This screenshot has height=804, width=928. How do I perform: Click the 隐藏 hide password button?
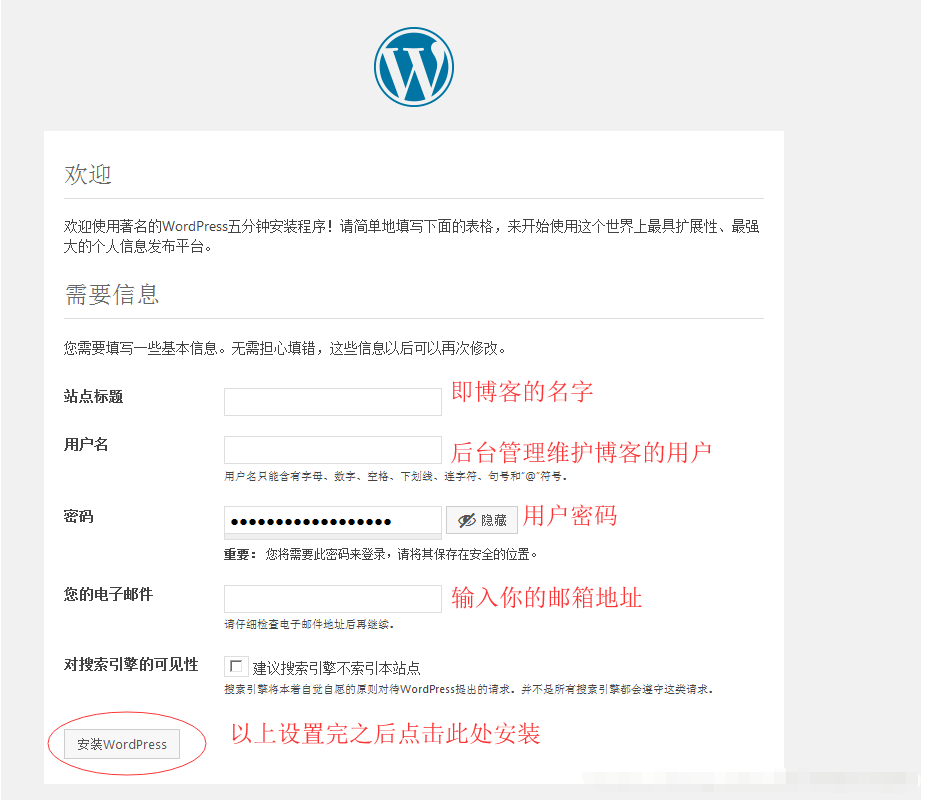482,520
